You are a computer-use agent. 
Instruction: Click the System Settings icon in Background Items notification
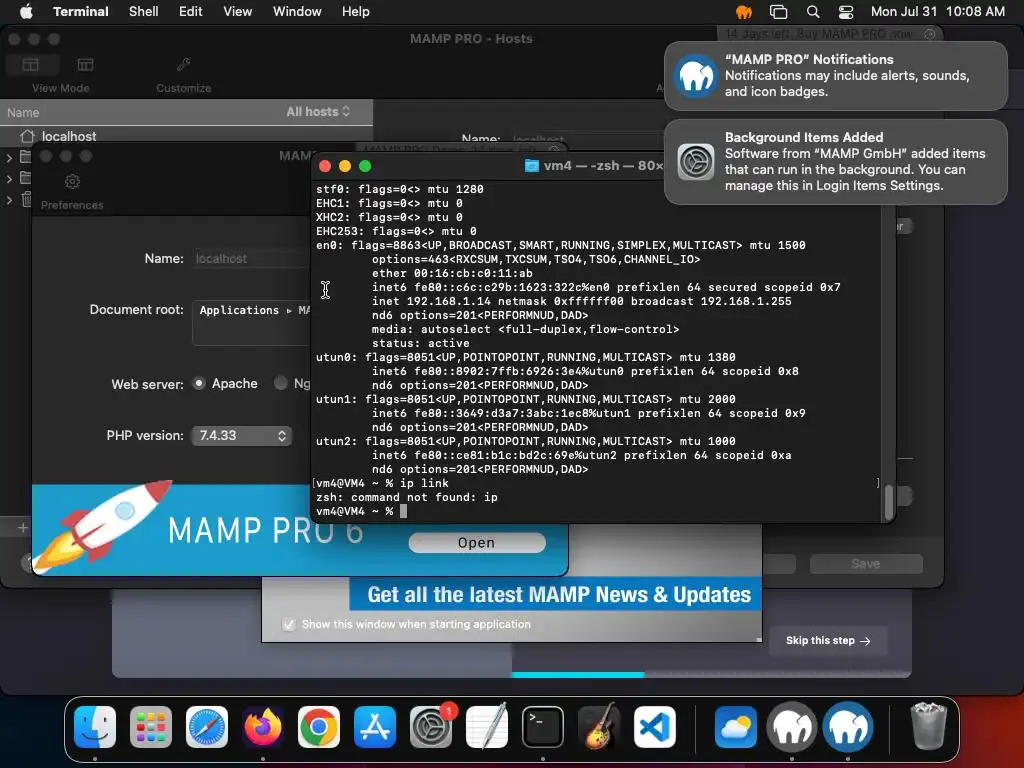[696, 161]
